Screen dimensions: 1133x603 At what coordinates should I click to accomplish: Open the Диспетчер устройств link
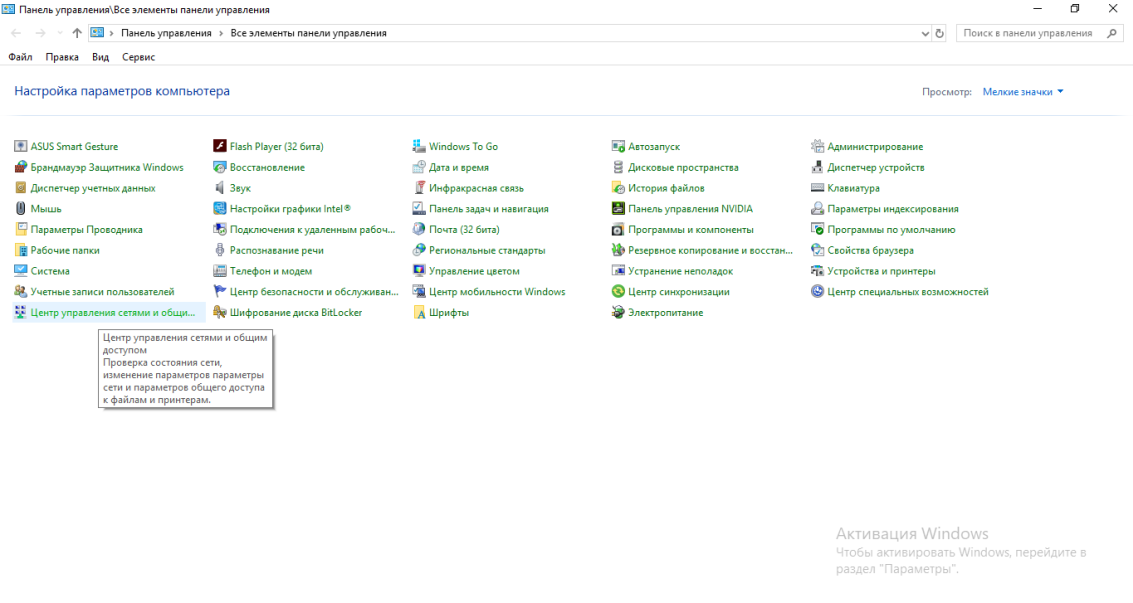click(x=875, y=168)
